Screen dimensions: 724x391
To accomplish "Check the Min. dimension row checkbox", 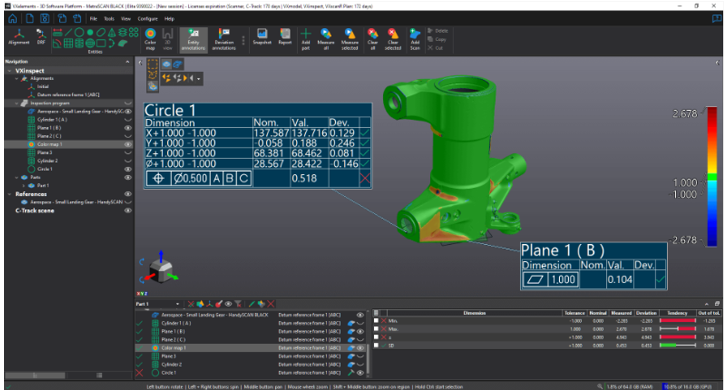I will (x=376, y=320).
